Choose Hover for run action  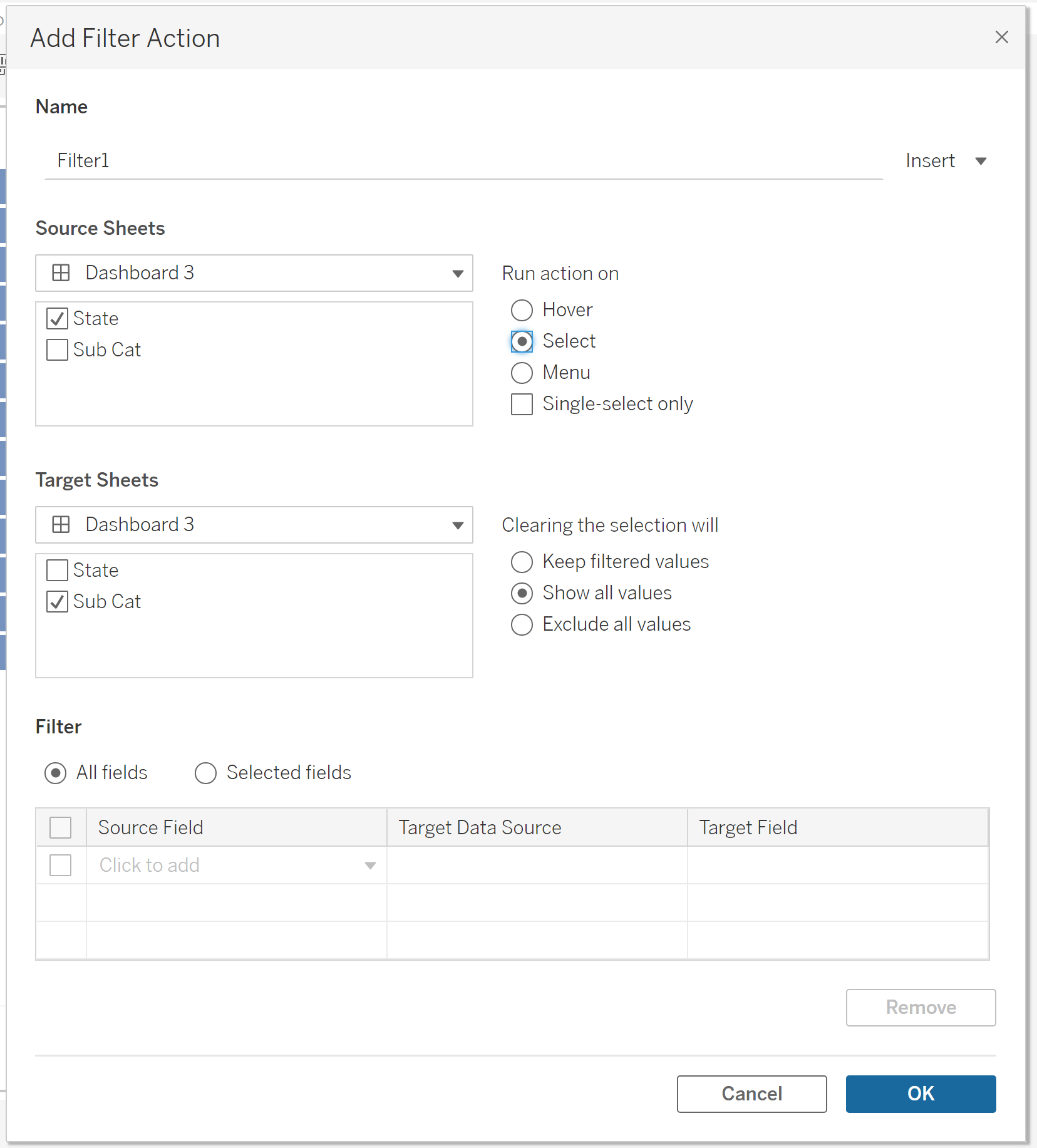522,310
